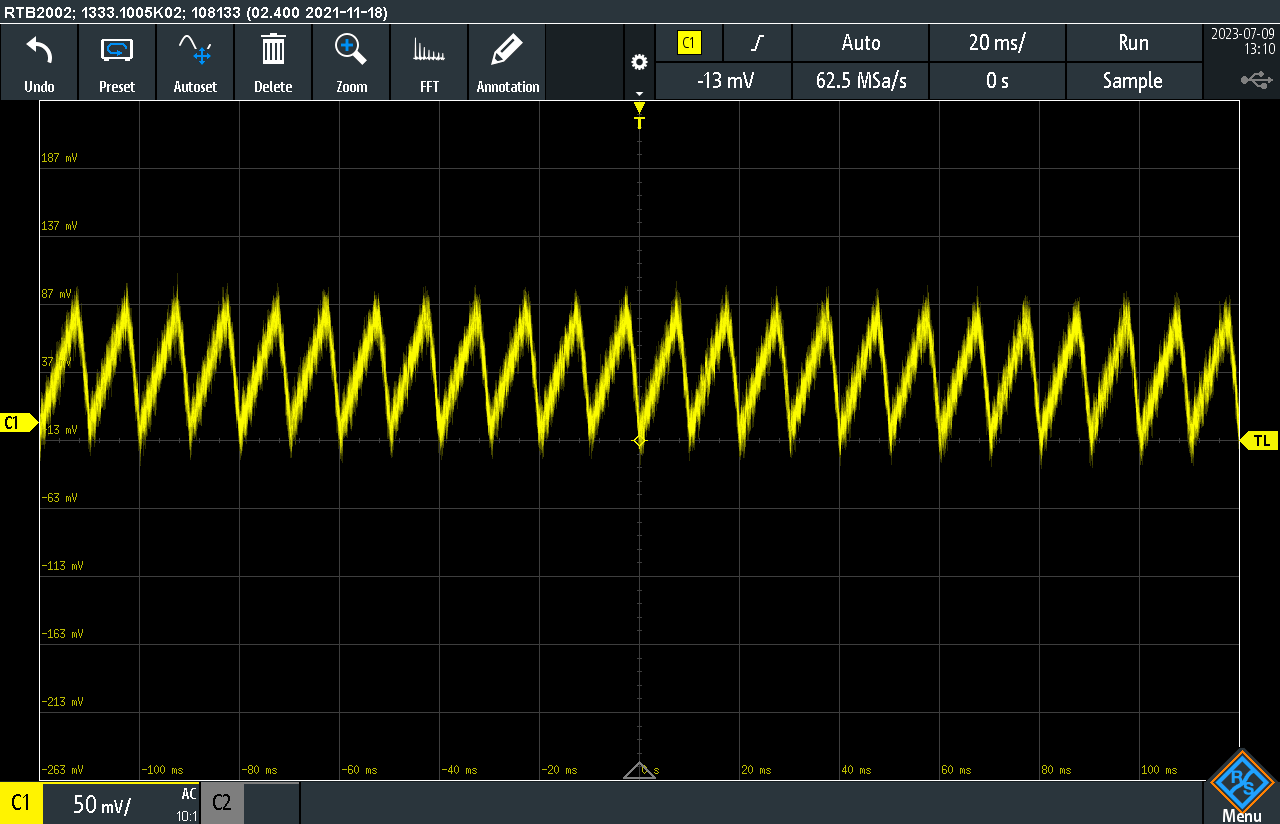This screenshot has width=1280, height=824.
Task: Click the Undo toolbar icon
Action: coord(39,62)
